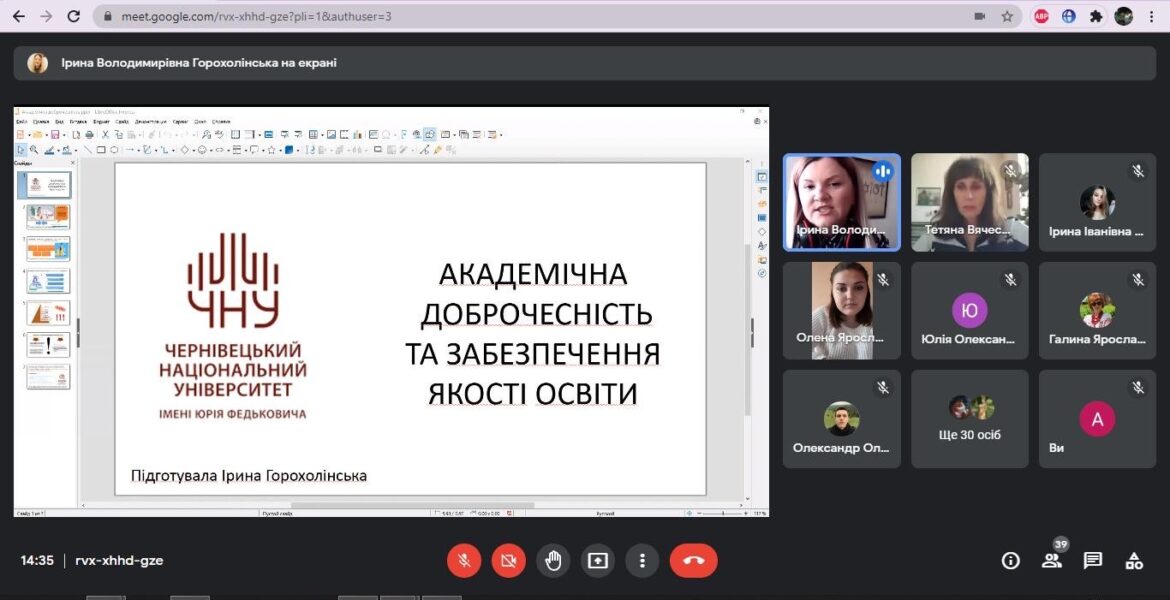Click Open folder icon in Impress toolbar
Image resolution: width=1170 pixels, height=600 pixels.
[37, 135]
